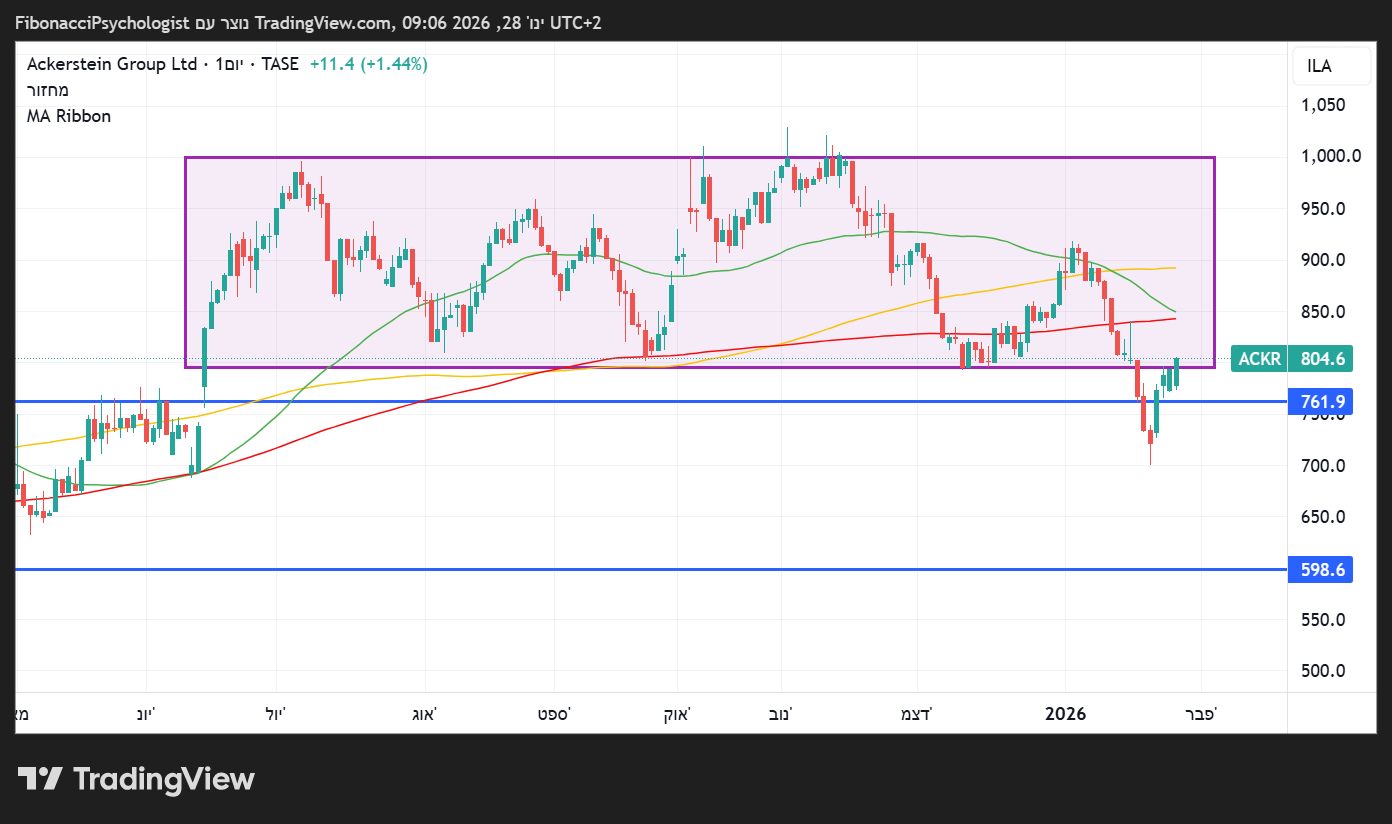Click the 1,000.0 price axis label
The image size is (1392, 824).
(x=1330, y=156)
